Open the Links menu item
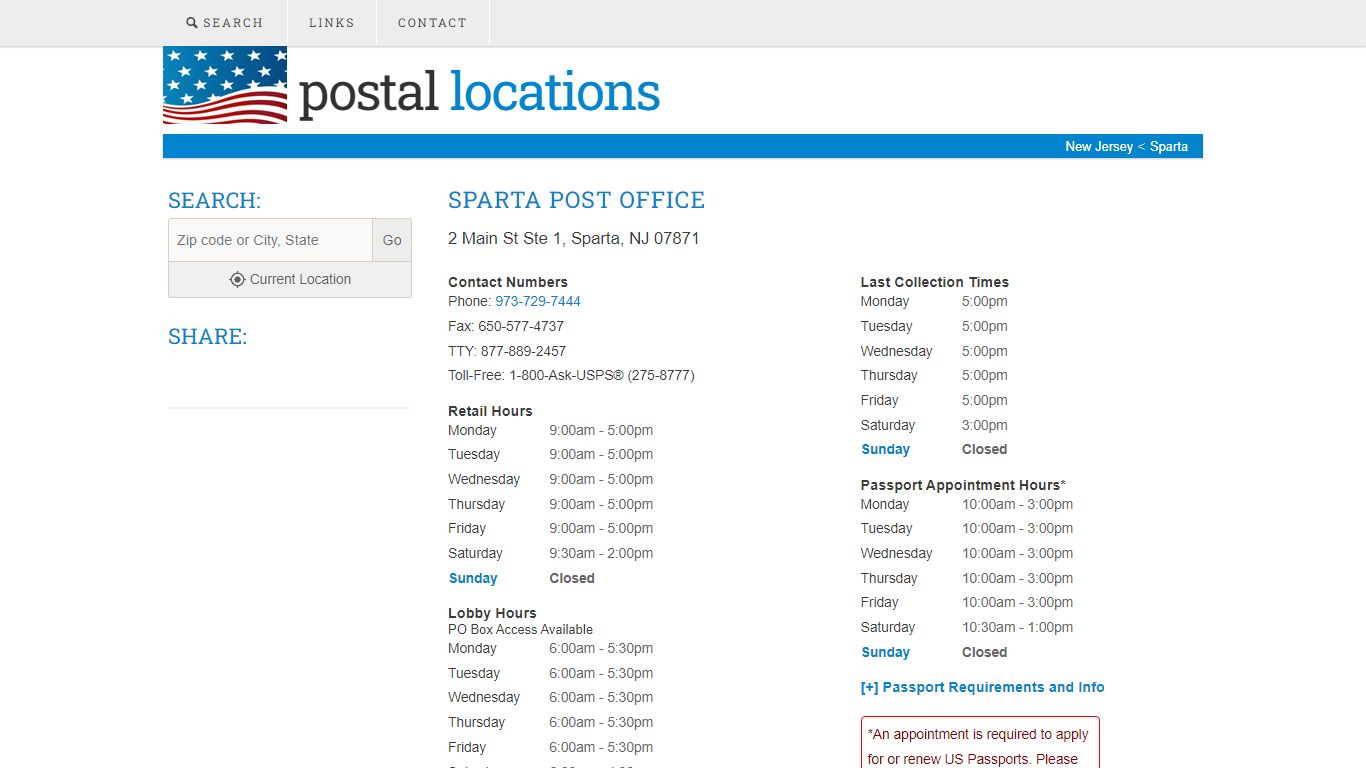This screenshot has height=768, width=1366. coord(332,22)
